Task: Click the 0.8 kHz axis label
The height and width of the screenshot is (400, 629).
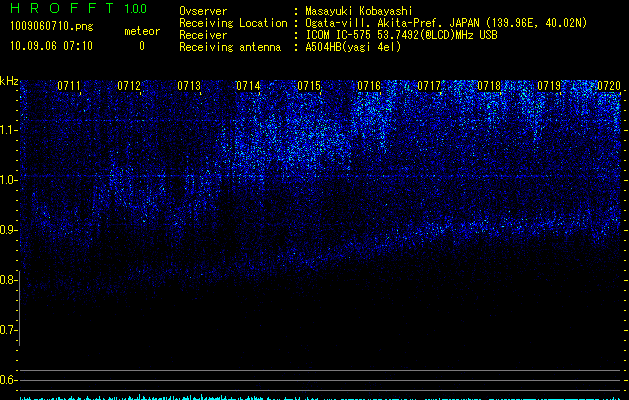Action: pos(8,280)
